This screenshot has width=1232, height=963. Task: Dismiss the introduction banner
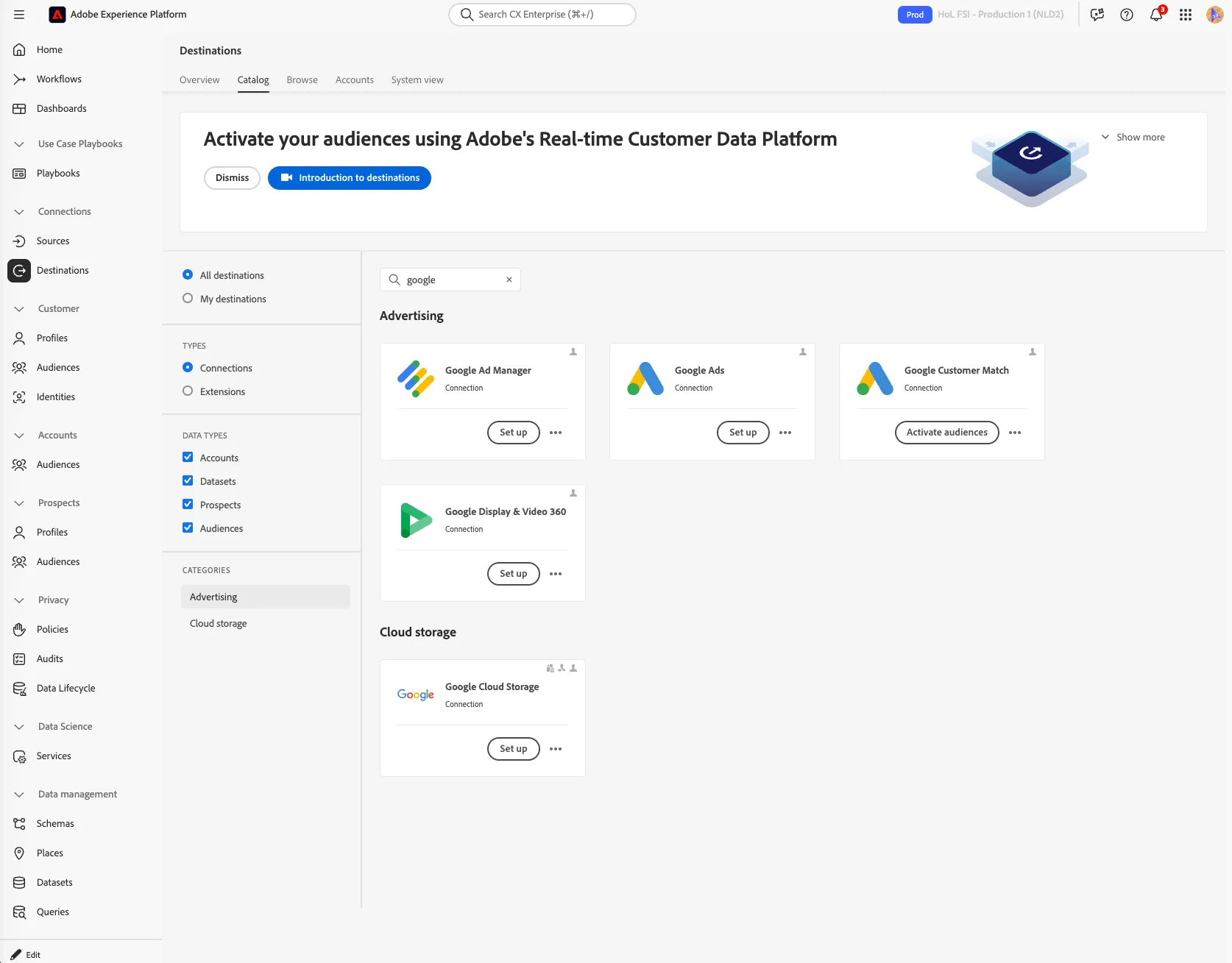click(232, 178)
